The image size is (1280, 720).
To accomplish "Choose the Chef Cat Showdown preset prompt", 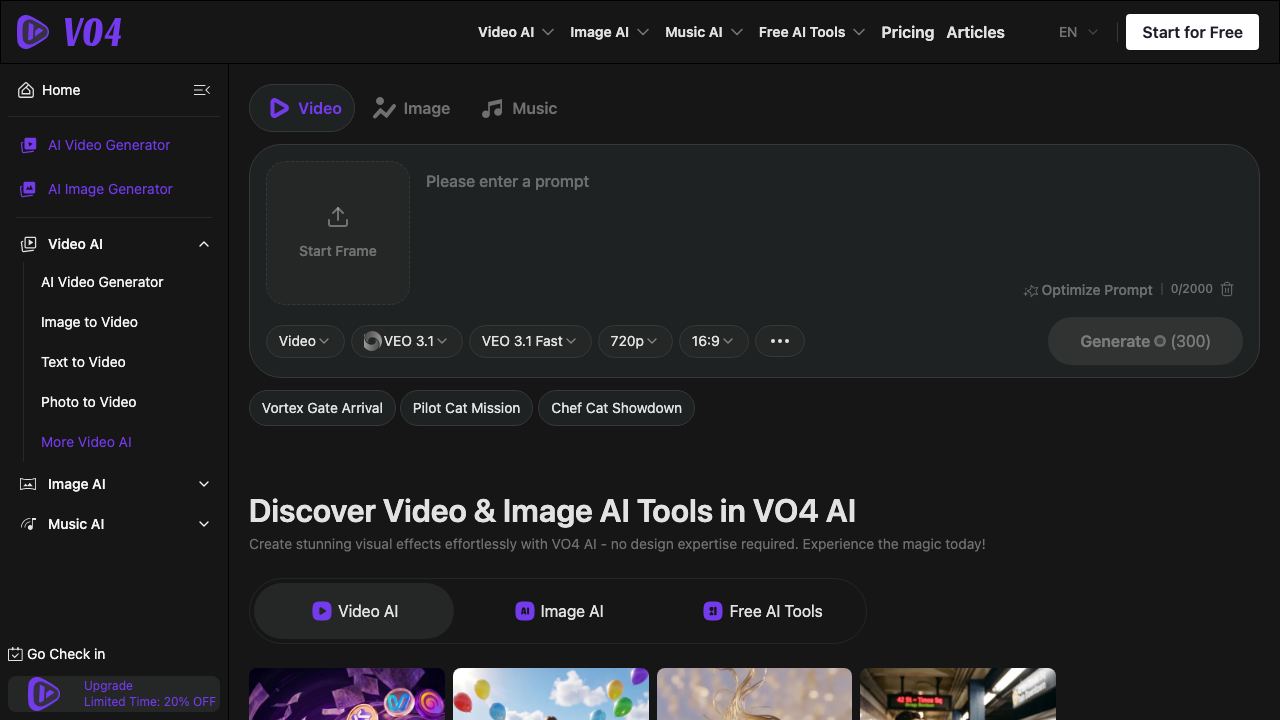I will [616, 408].
